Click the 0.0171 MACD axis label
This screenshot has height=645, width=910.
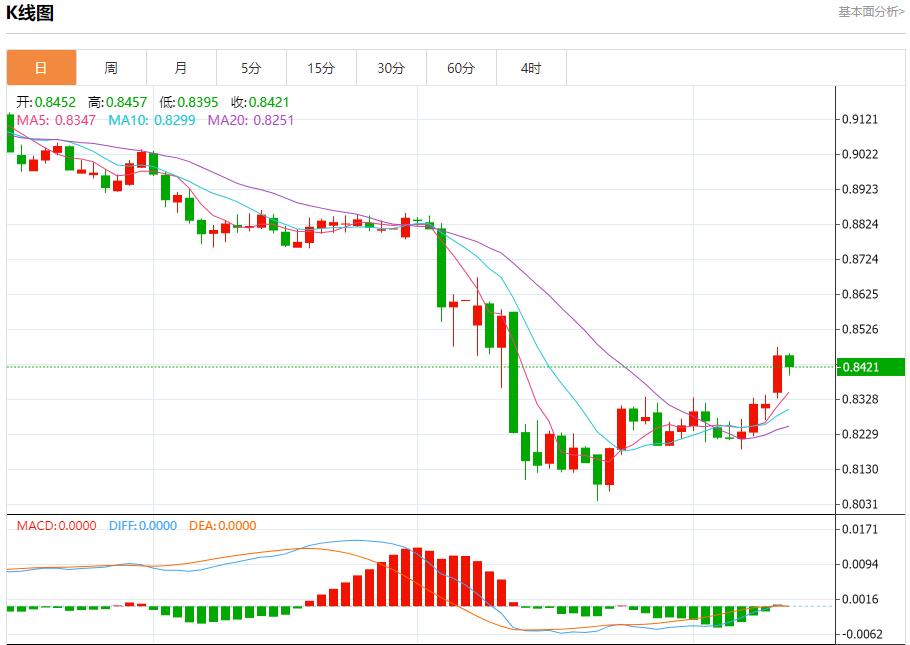point(860,529)
